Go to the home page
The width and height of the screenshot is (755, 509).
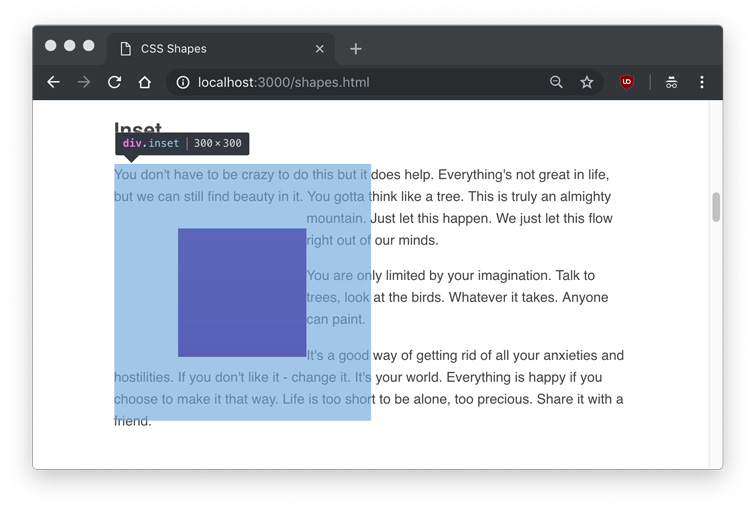(x=145, y=82)
